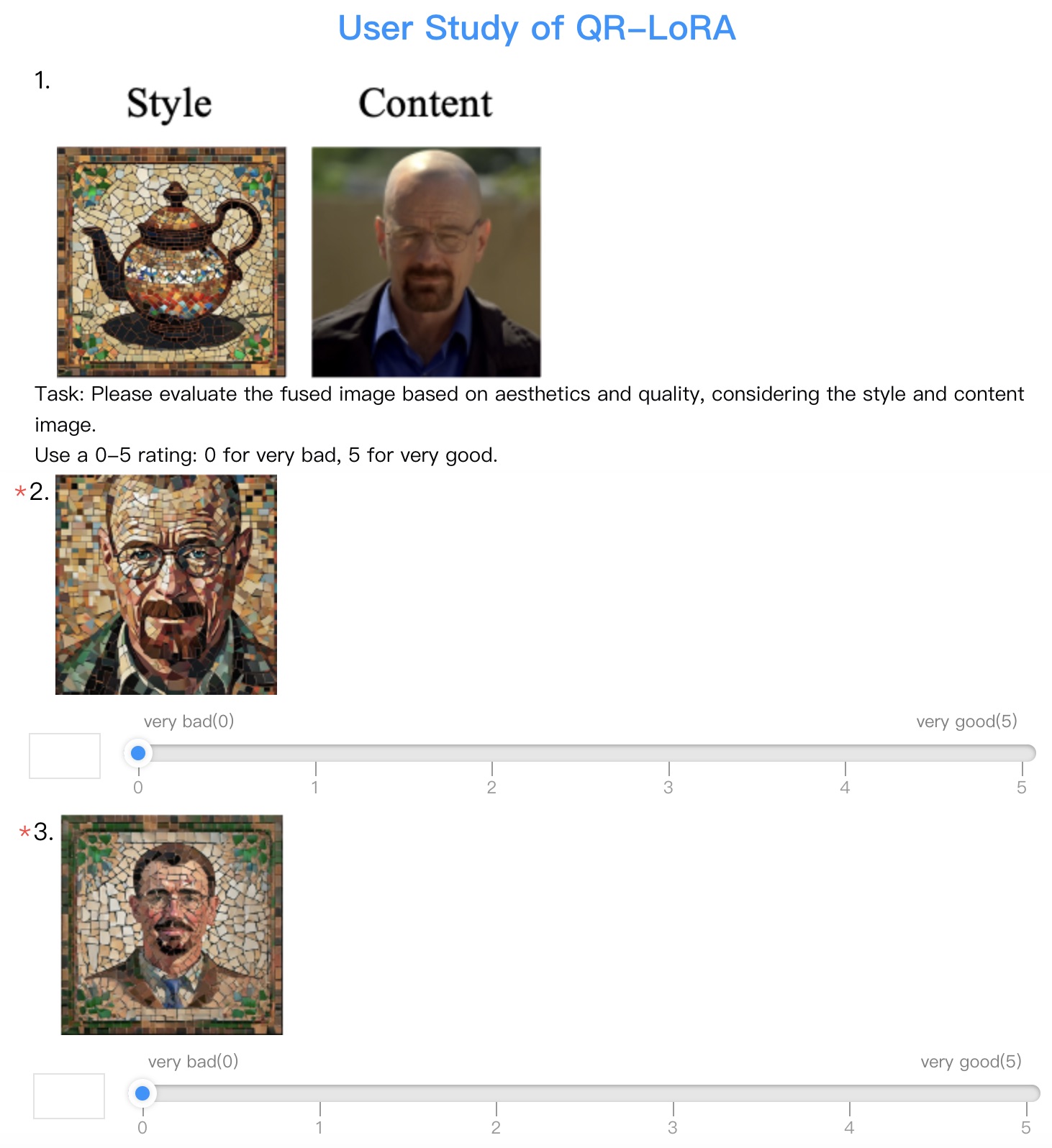The image size is (1052, 1148).
Task: Set question 2 slider to rating 1
Action: pos(315,753)
